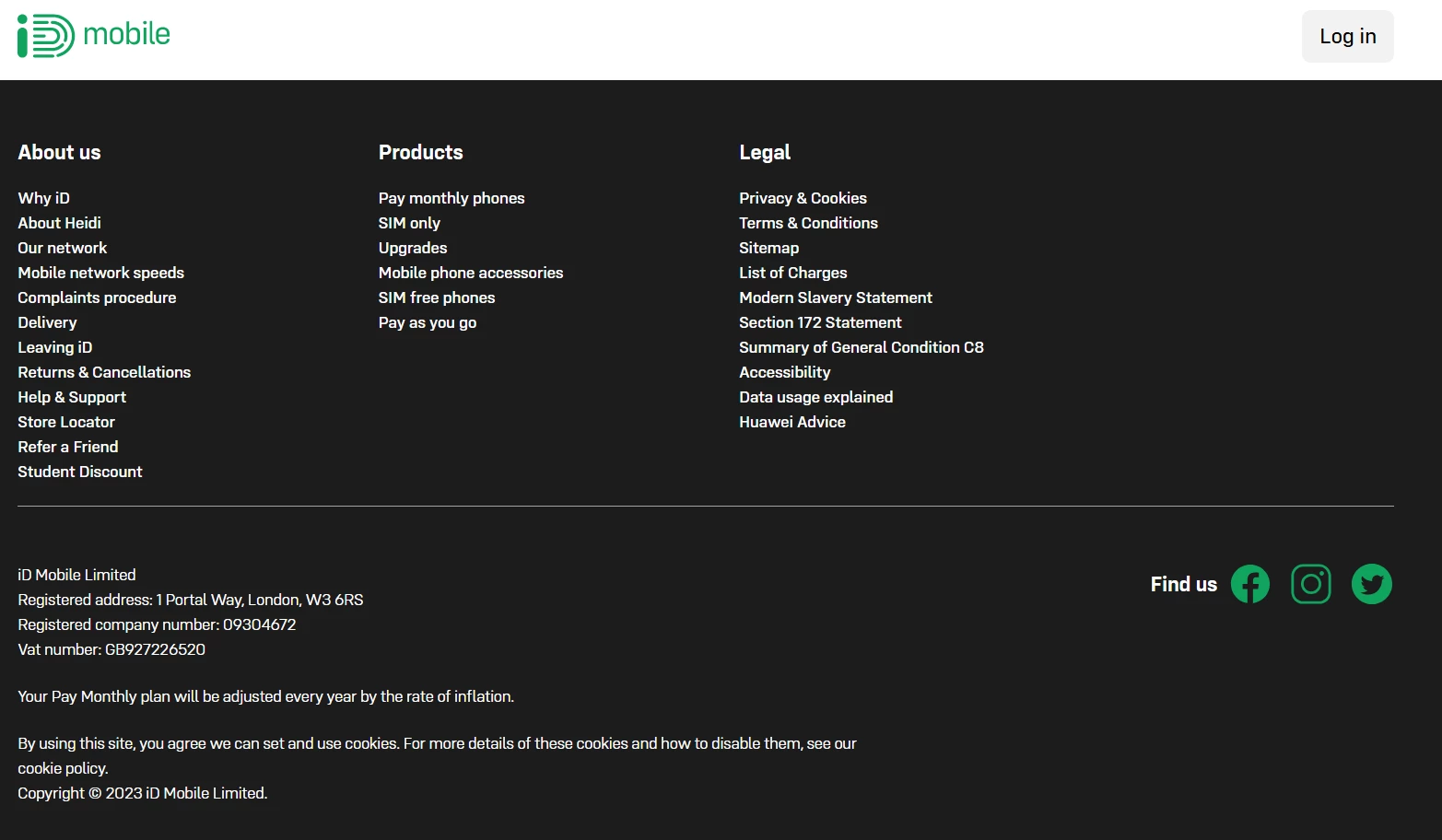This screenshot has height=840, width=1442.
Task: Open the Facebook page icon
Action: click(1250, 584)
